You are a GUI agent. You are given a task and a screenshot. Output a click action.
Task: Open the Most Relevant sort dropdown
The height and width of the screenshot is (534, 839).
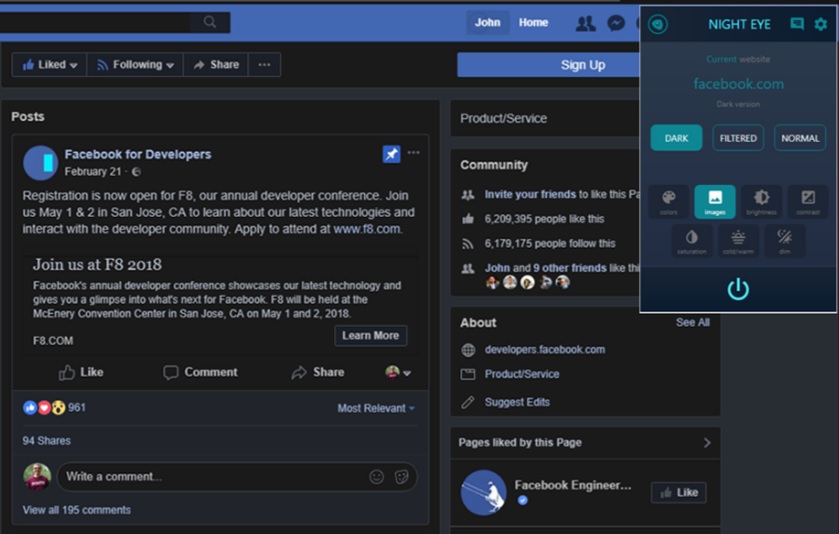click(376, 408)
